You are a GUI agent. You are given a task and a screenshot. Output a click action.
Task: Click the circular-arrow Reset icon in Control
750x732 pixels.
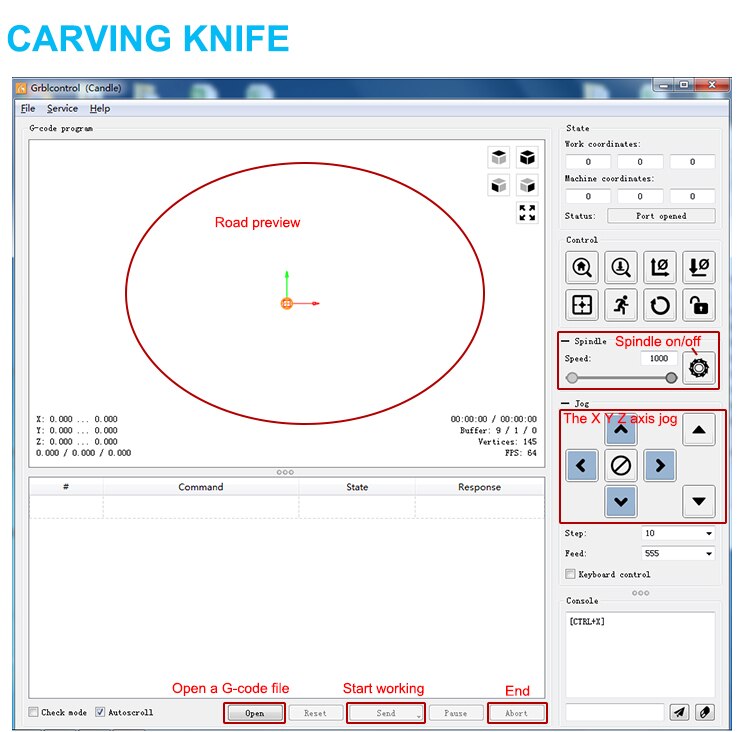tap(660, 305)
